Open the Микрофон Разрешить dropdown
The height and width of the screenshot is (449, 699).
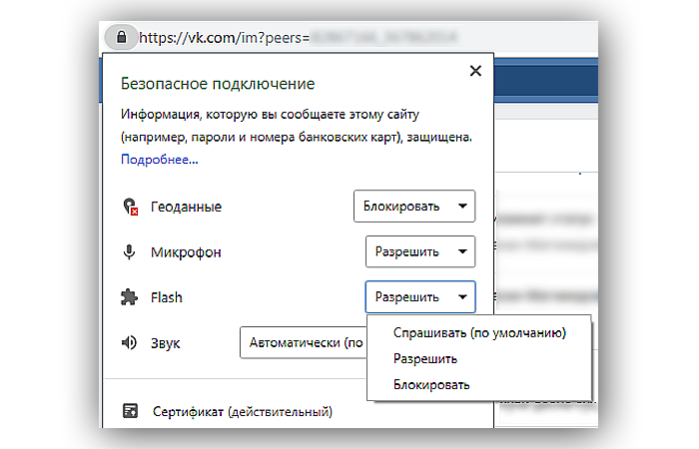[420, 251]
